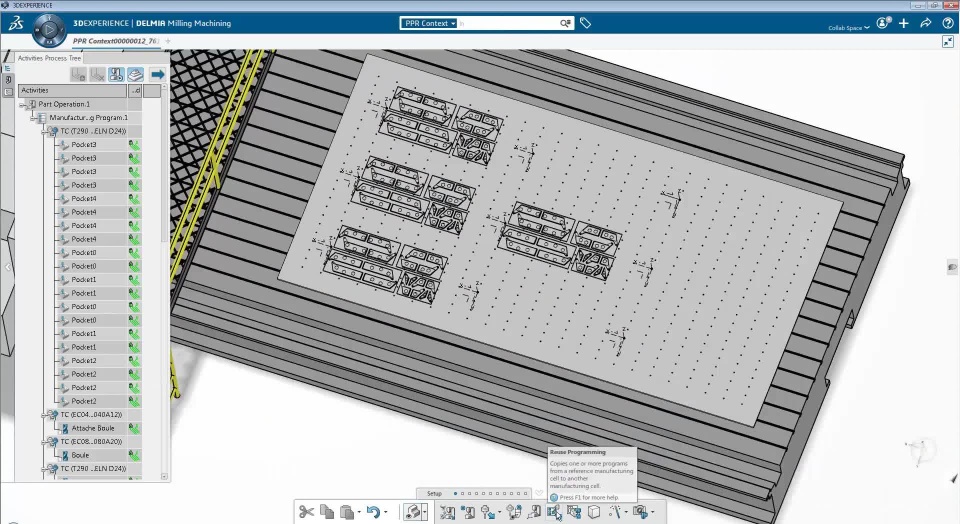Viewport: 960px width, 524px height.
Task: Select the first filled section dot beside Setup
Action: [x=456, y=493]
